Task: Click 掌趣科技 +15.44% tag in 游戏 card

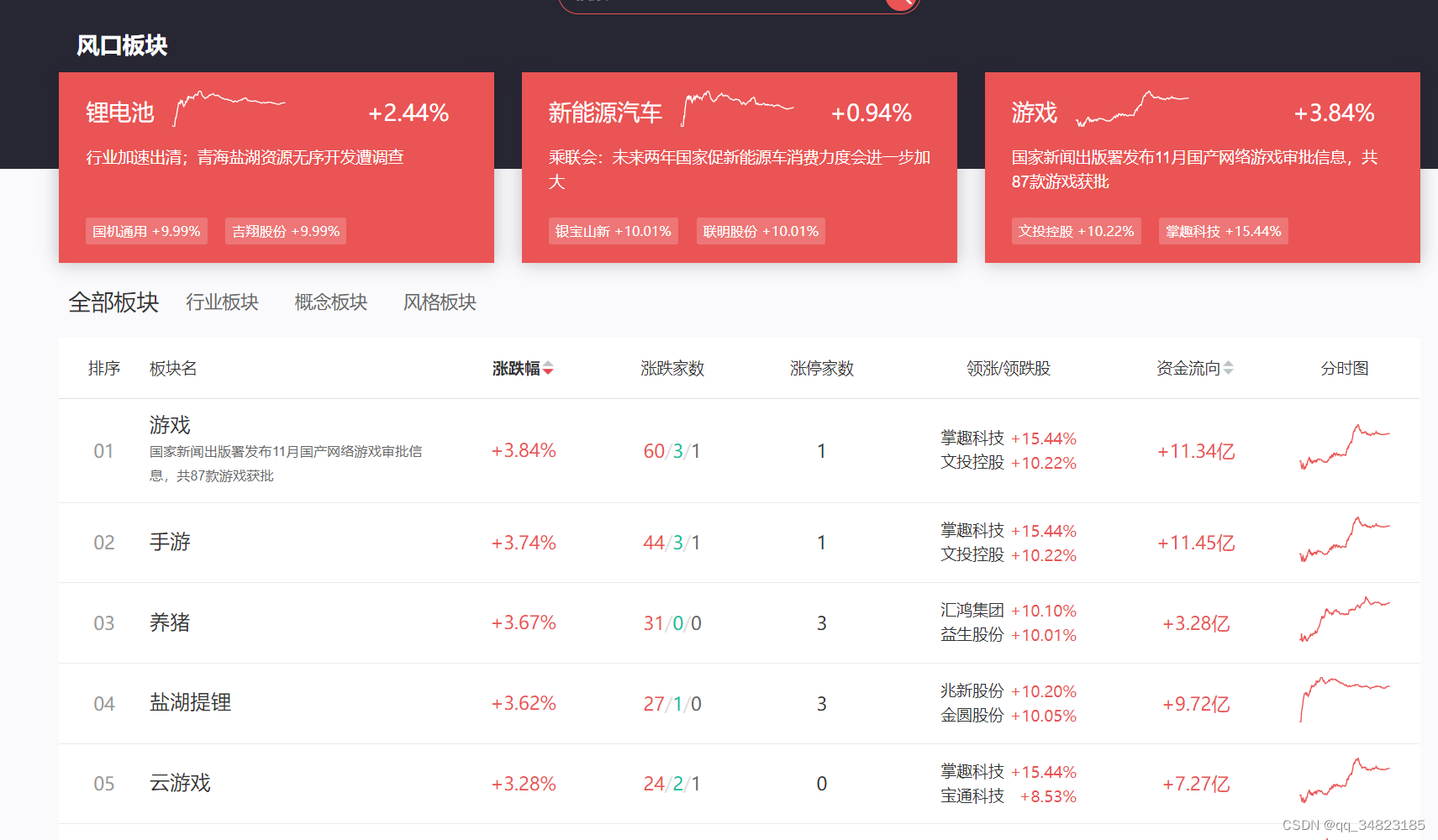Action: tap(1224, 231)
